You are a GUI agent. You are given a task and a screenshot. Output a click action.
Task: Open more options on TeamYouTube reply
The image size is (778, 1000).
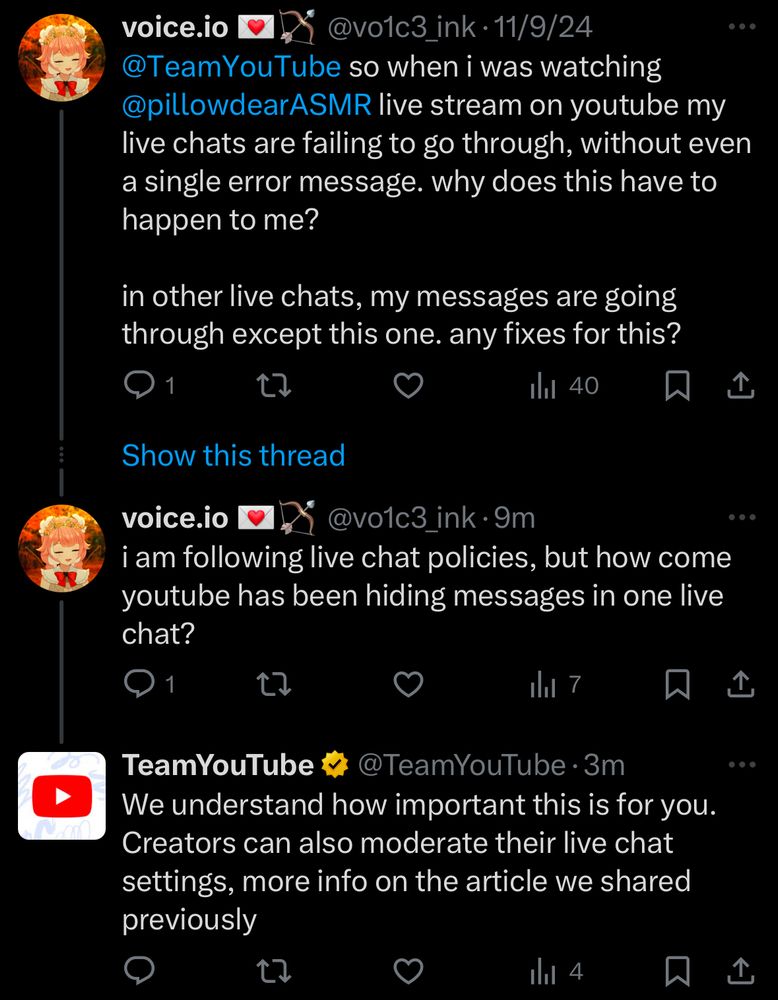coord(742,765)
